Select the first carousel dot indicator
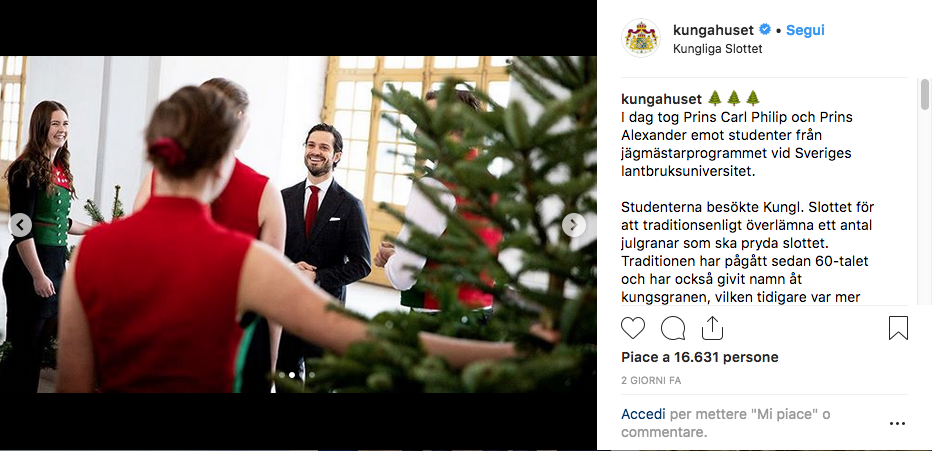The width and height of the screenshot is (932, 451). pos(281,375)
